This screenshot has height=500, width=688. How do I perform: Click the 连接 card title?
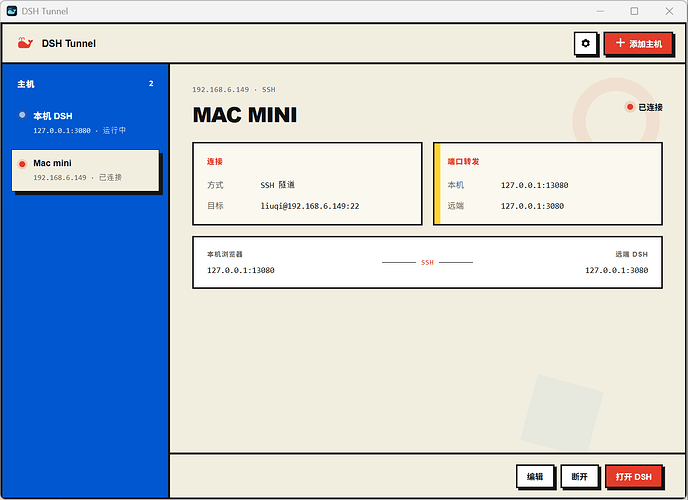point(215,161)
